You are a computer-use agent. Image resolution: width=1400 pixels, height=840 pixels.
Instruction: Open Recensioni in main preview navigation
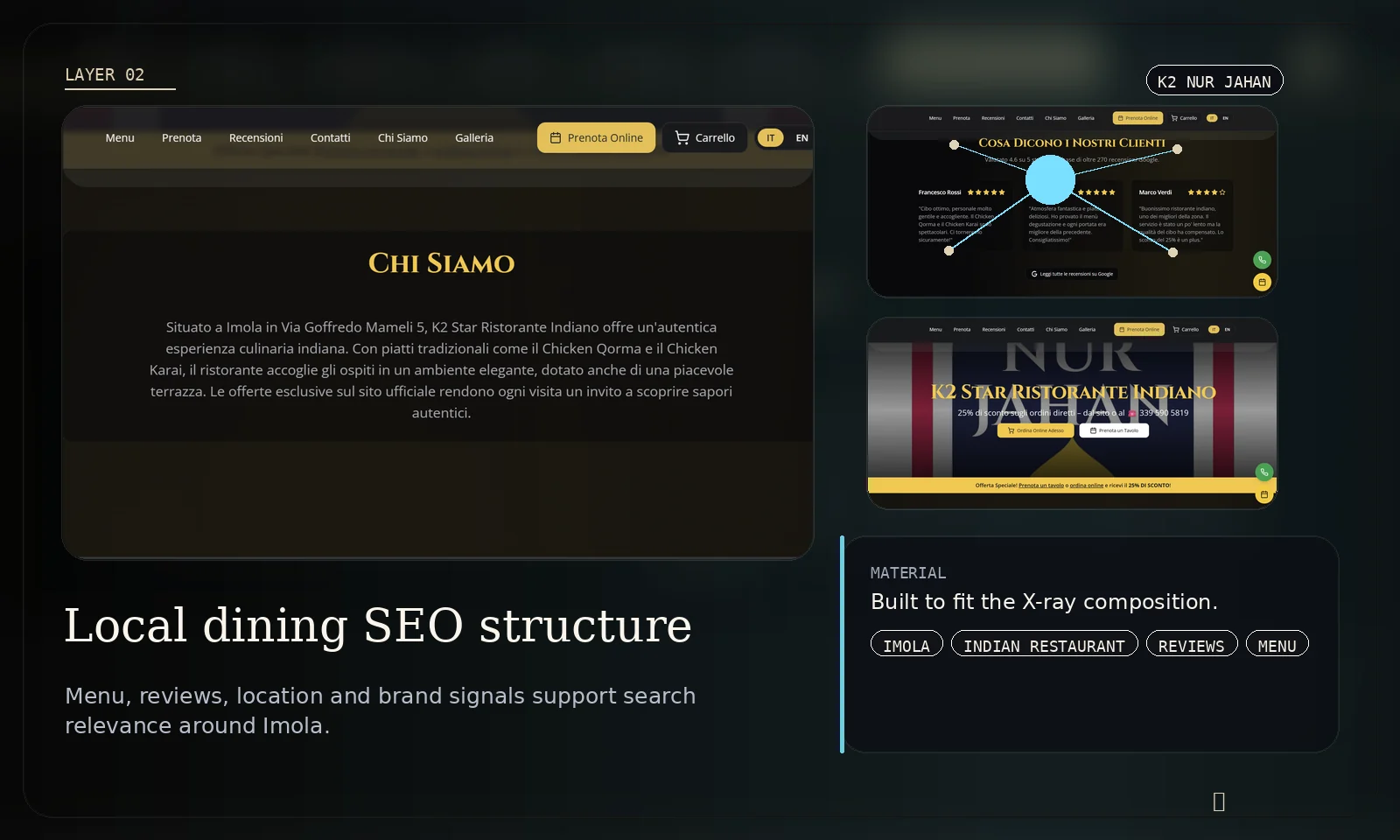tap(255, 137)
